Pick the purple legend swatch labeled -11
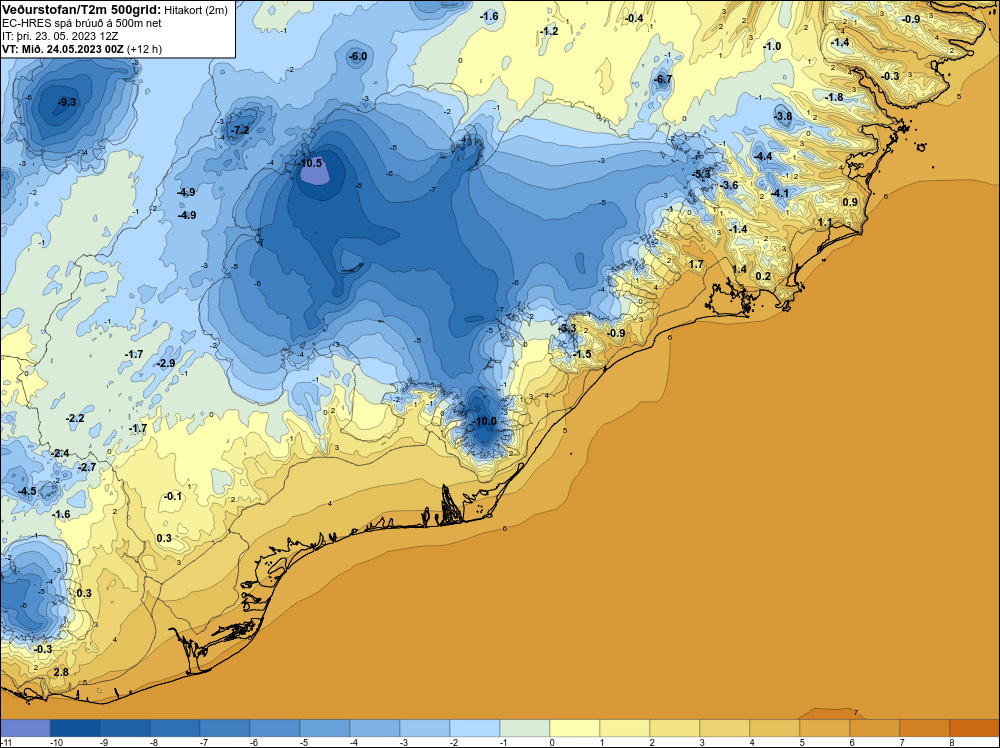Screen dimensions: 1000x748 [26, 728]
